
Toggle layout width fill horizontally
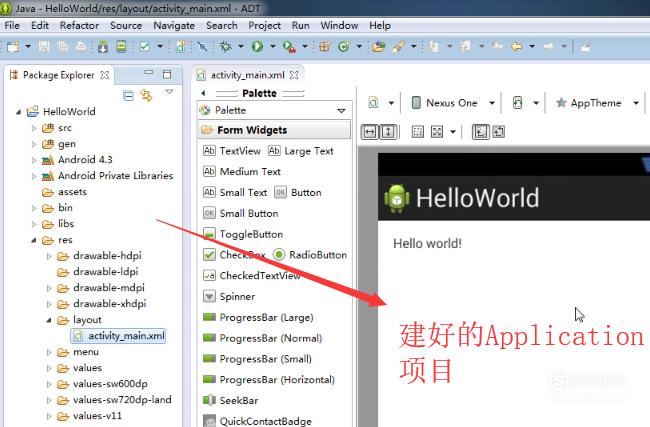[x=369, y=132]
